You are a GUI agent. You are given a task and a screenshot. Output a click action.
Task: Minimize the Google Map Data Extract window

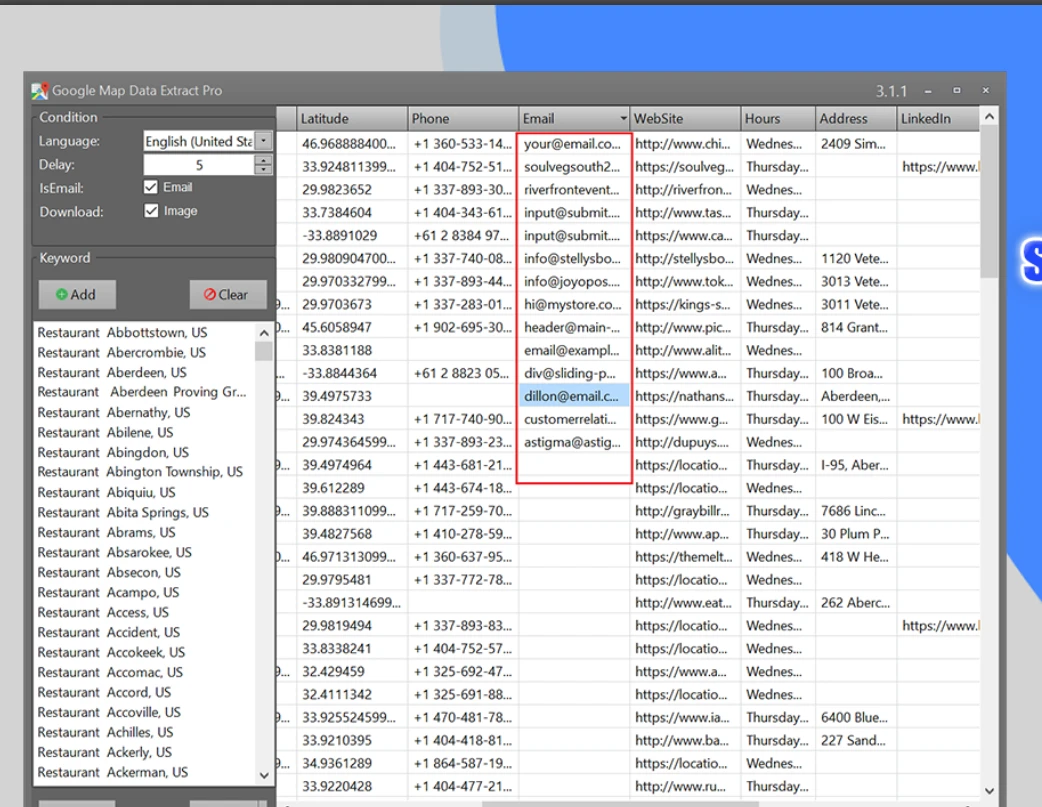point(928,91)
